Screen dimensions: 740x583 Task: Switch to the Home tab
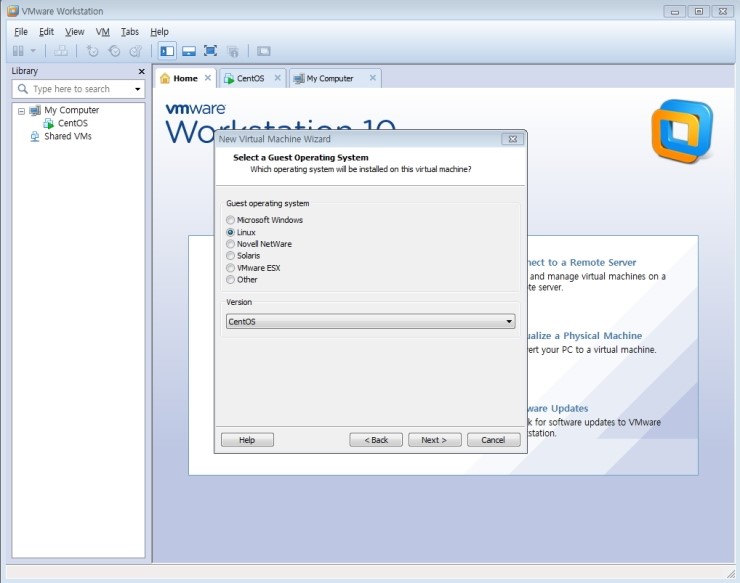tap(185, 78)
